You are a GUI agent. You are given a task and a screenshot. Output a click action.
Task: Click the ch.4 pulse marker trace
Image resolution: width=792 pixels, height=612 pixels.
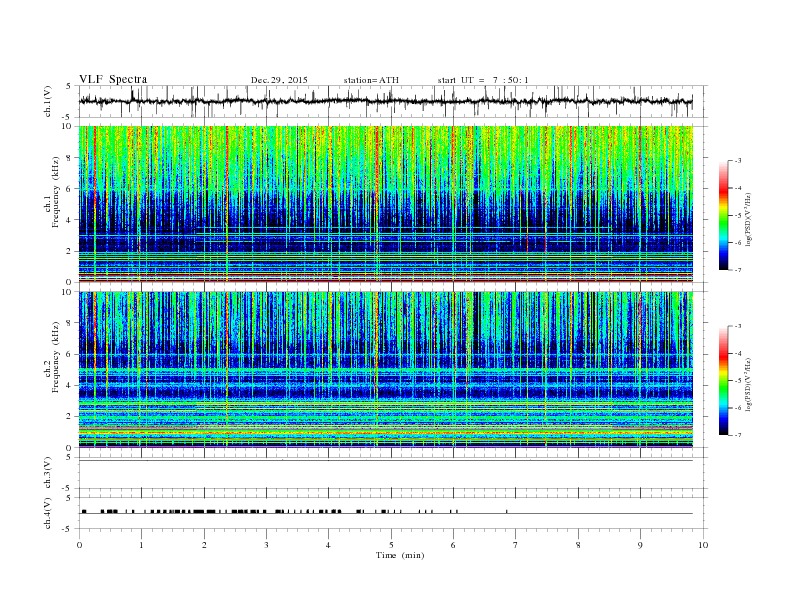coord(385,513)
